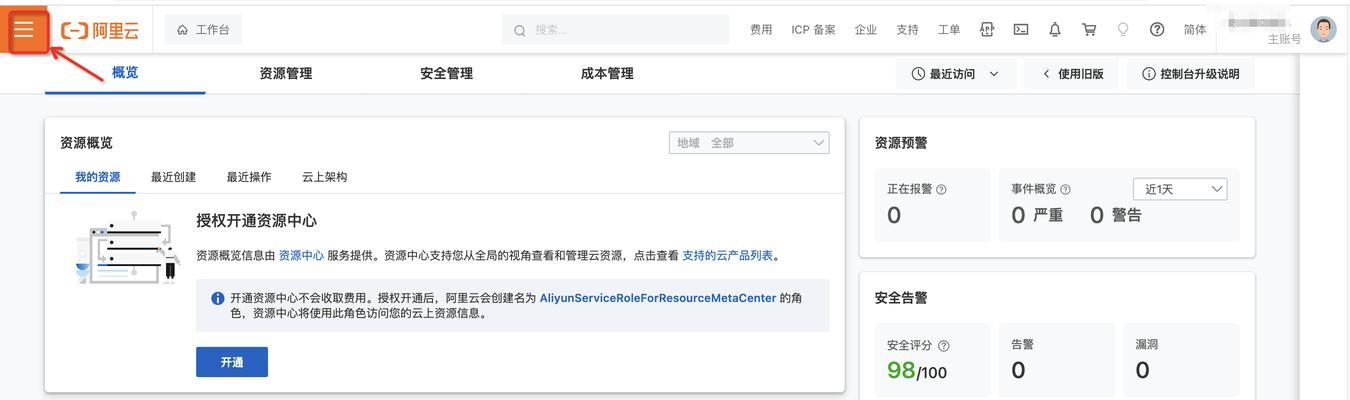This screenshot has width=1350, height=400.
Task: Open the 工作台 workbench button
Action: (x=203, y=30)
